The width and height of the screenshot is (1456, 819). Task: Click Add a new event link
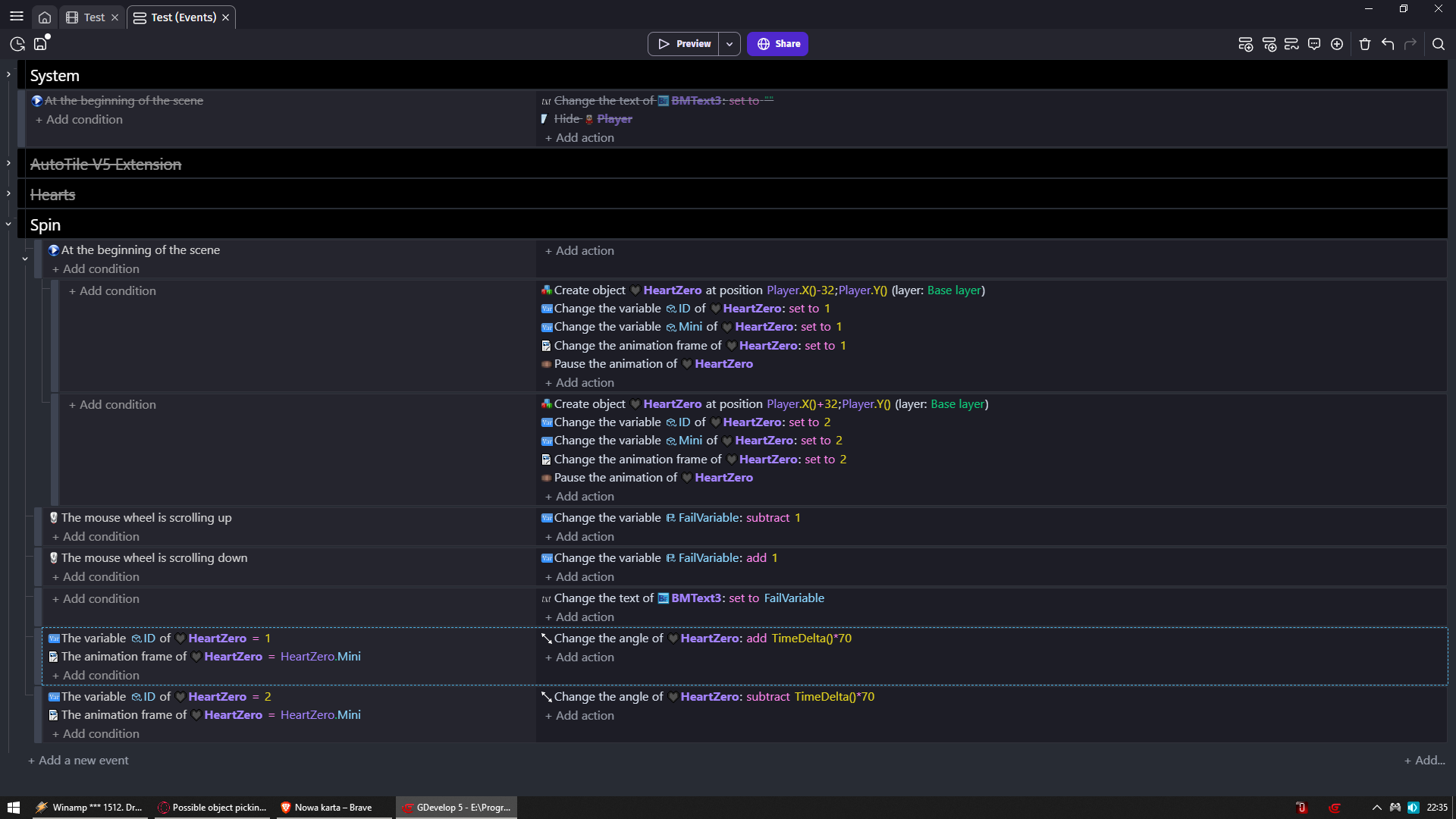pos(78,761)
